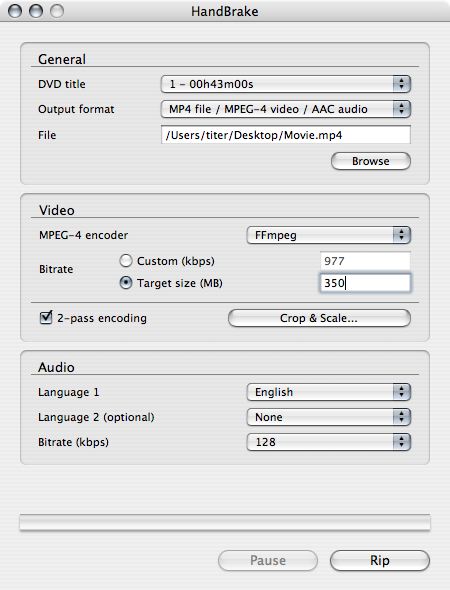Image resolution: width=450 pixels, height=590 pixels.
Task: Click the File path text field
Action: point(286,135)
